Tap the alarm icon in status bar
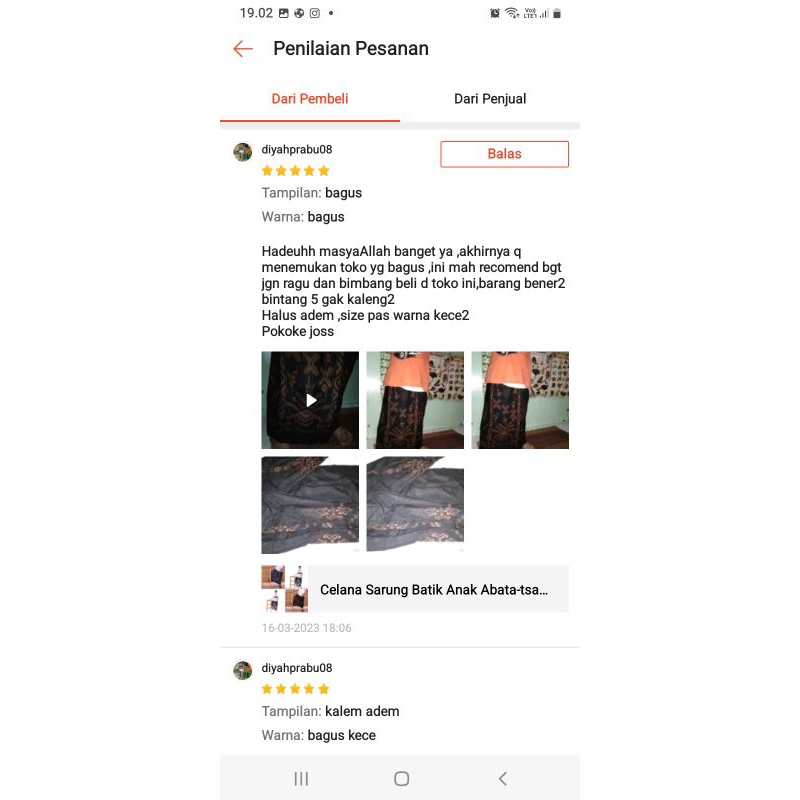800x800 pixels. point(494,13)
